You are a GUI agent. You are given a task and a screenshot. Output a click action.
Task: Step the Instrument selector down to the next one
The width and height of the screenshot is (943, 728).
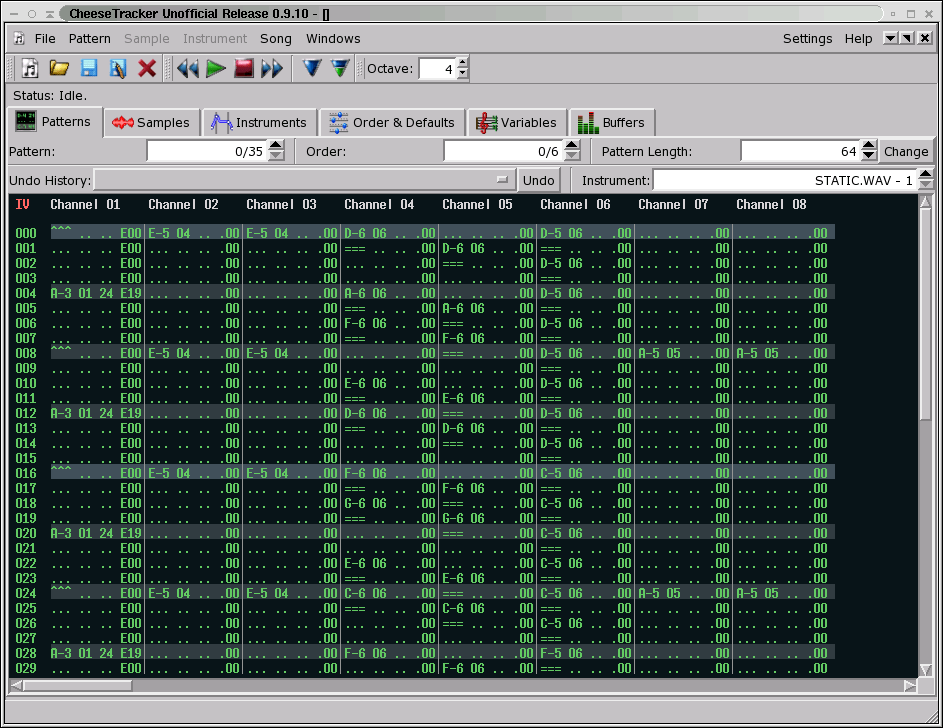pyautogui.click(x=925, y=186)
